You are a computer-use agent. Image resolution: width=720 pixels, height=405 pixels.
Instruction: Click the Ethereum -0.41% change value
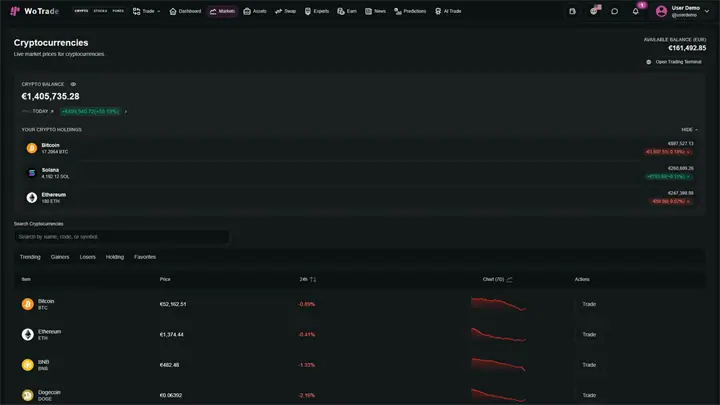(x=307, y=334)
